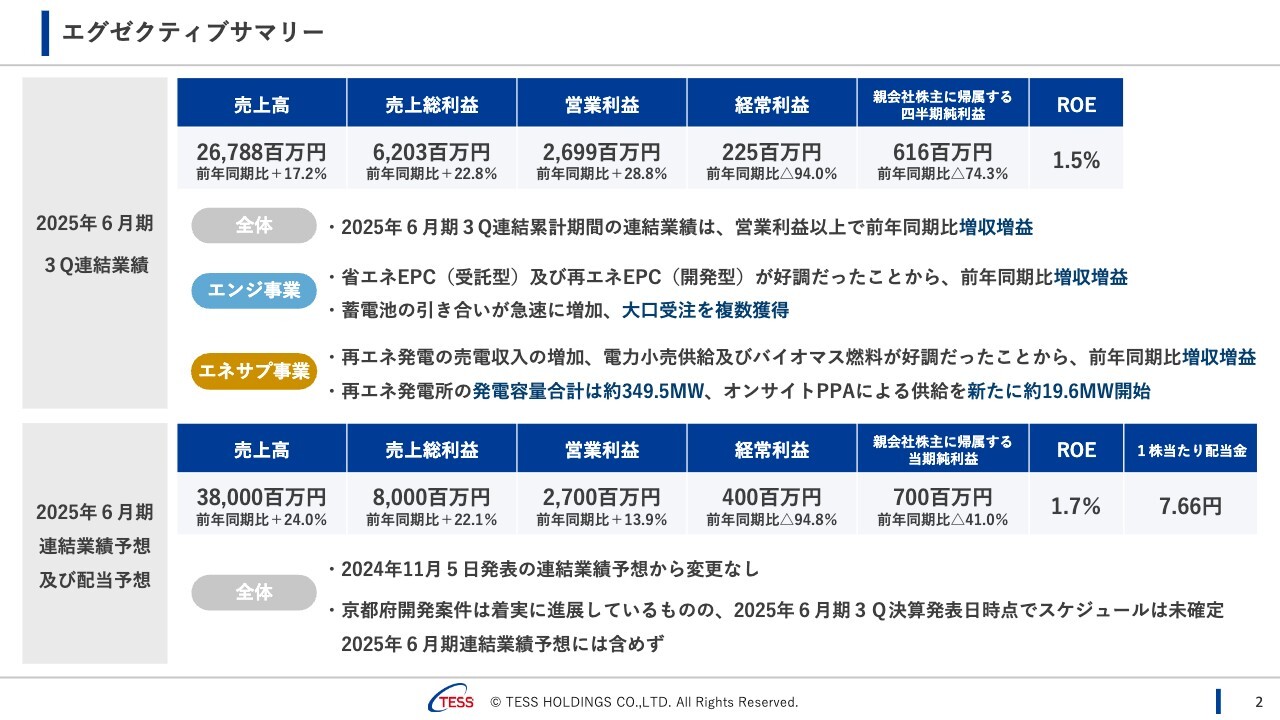Click 前年同期比＋28.8% under operating profit
1280x720 pixels.
point(602,174)
